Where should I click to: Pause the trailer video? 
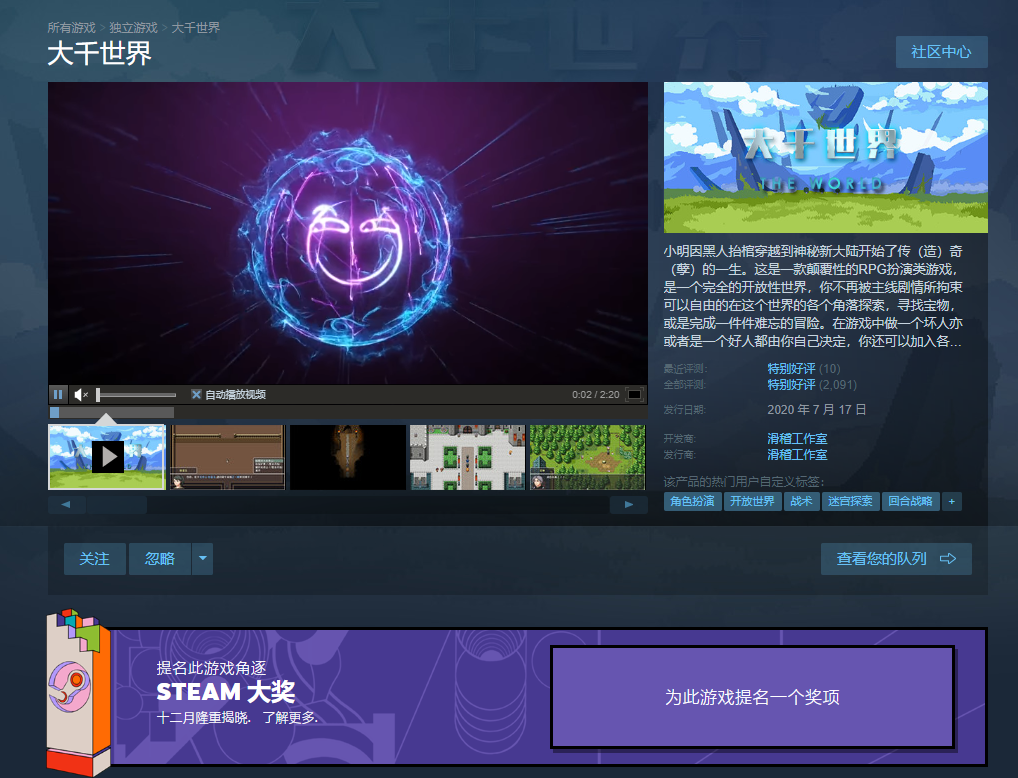pos(58,394)
